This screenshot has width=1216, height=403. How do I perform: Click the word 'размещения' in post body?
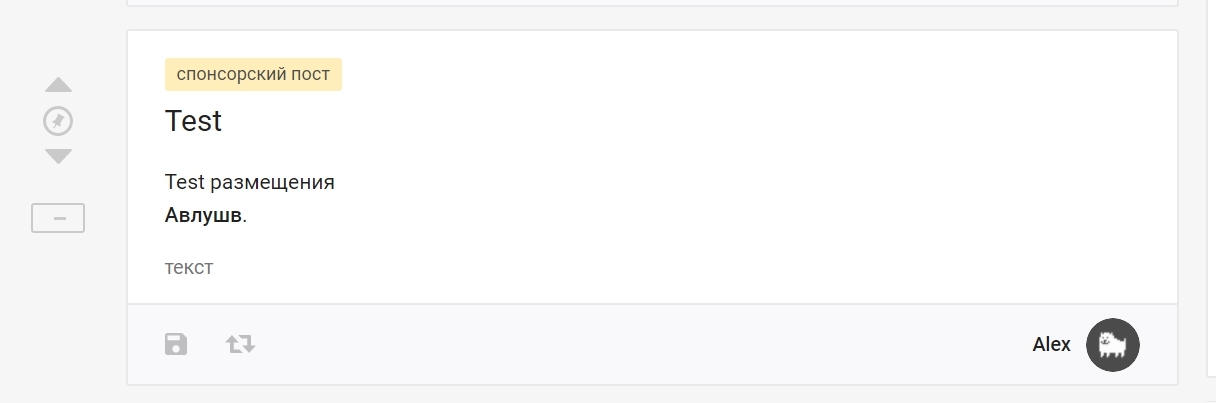tap(272, 182)
